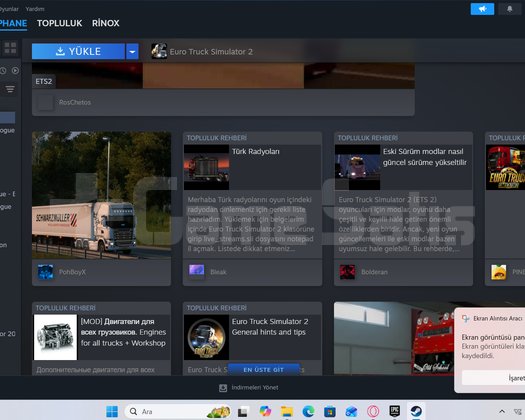Image resolution: width=525 pixels, height=420 pixels.
Task: Open Bleak author avatar
Action: point(197,272)
